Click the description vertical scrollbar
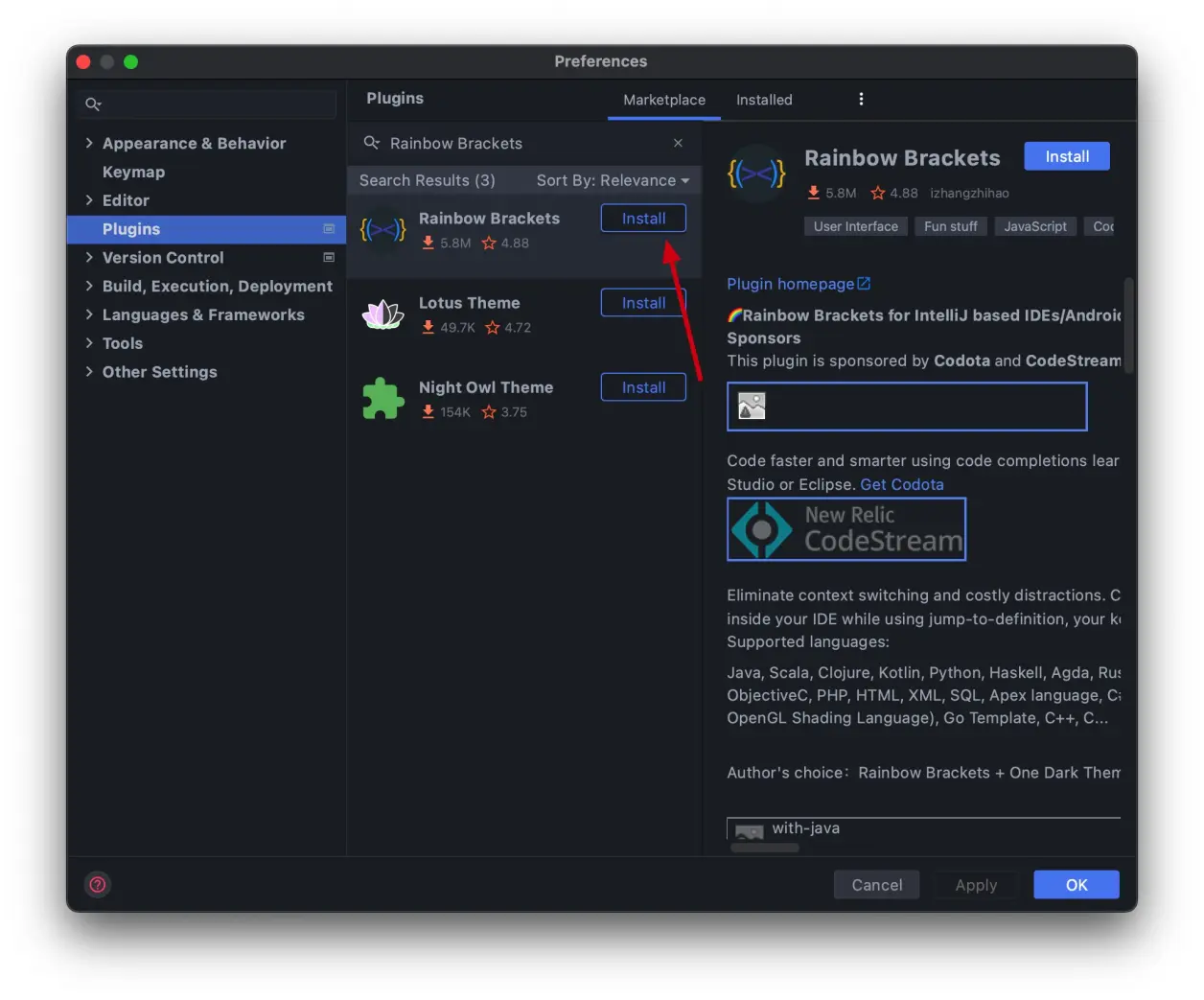The width and height of the screenshot is (1204, 1000). 1128,325
